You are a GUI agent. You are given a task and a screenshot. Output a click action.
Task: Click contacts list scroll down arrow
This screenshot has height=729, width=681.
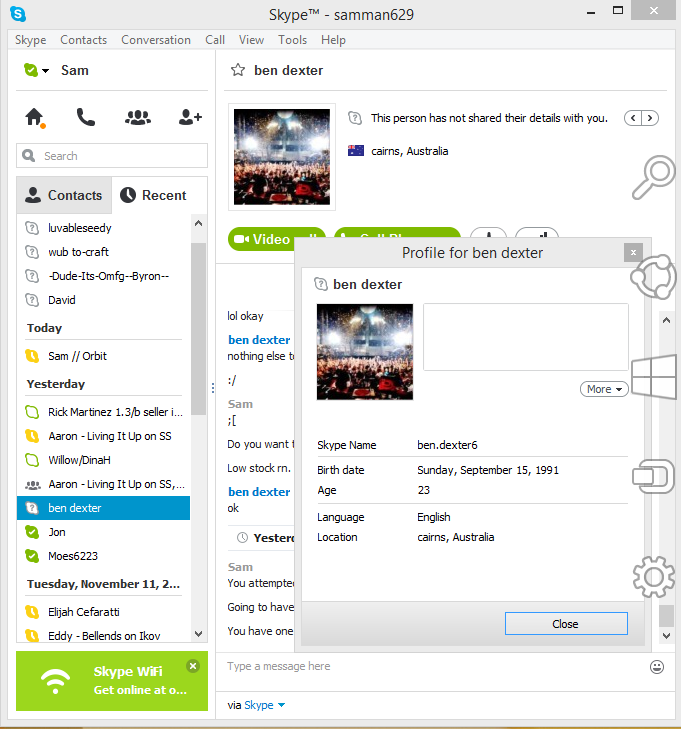pyautogui.click(x=198, y=634)
